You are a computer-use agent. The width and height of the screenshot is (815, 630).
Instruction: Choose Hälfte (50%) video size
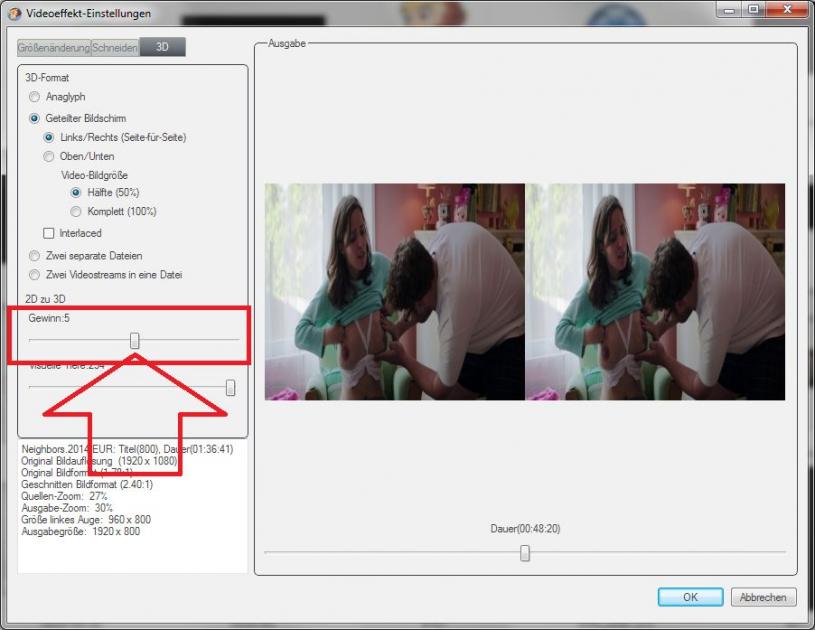76,192
